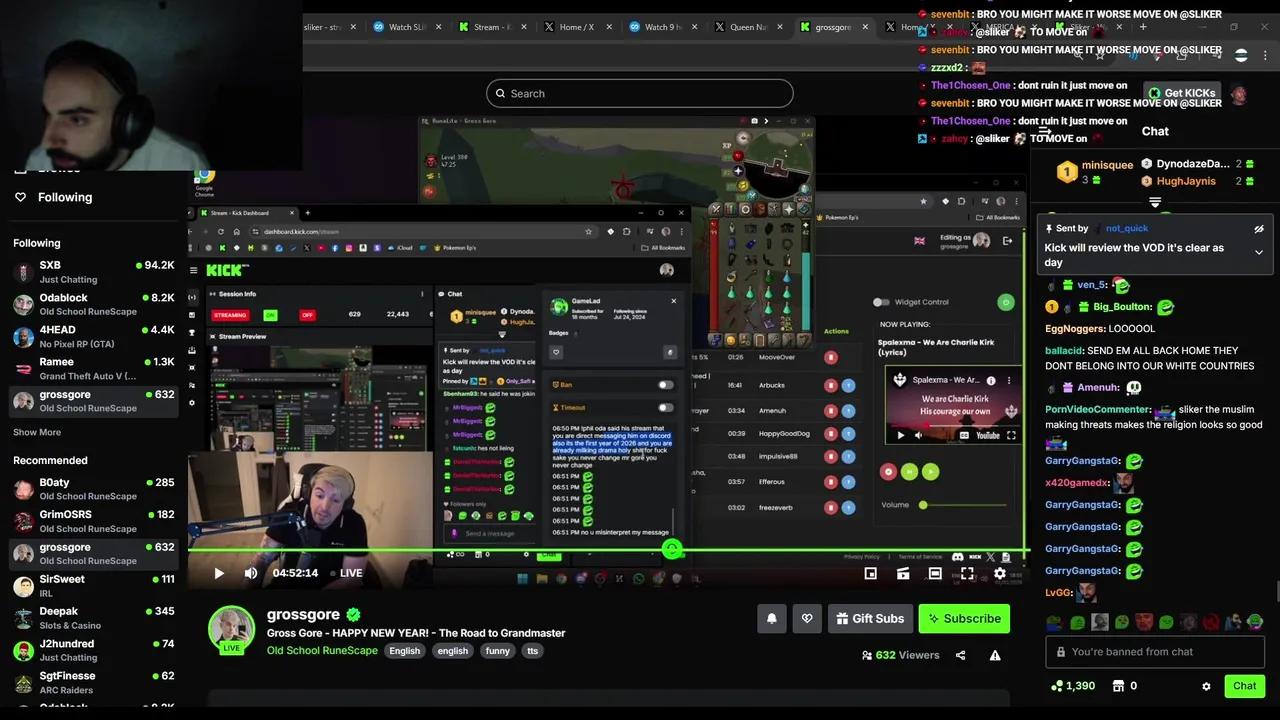Click the Gift Subs button
1280x720 pixels.
coord(870,619)
